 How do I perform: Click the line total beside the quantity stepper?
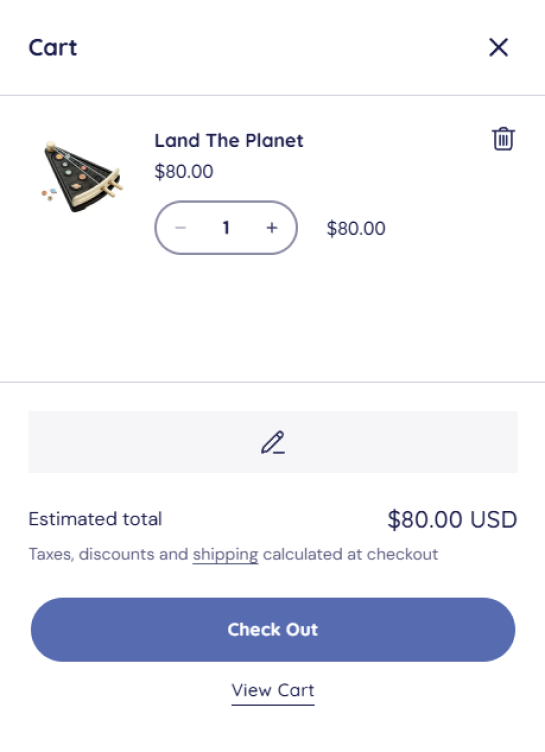[356, 228]
